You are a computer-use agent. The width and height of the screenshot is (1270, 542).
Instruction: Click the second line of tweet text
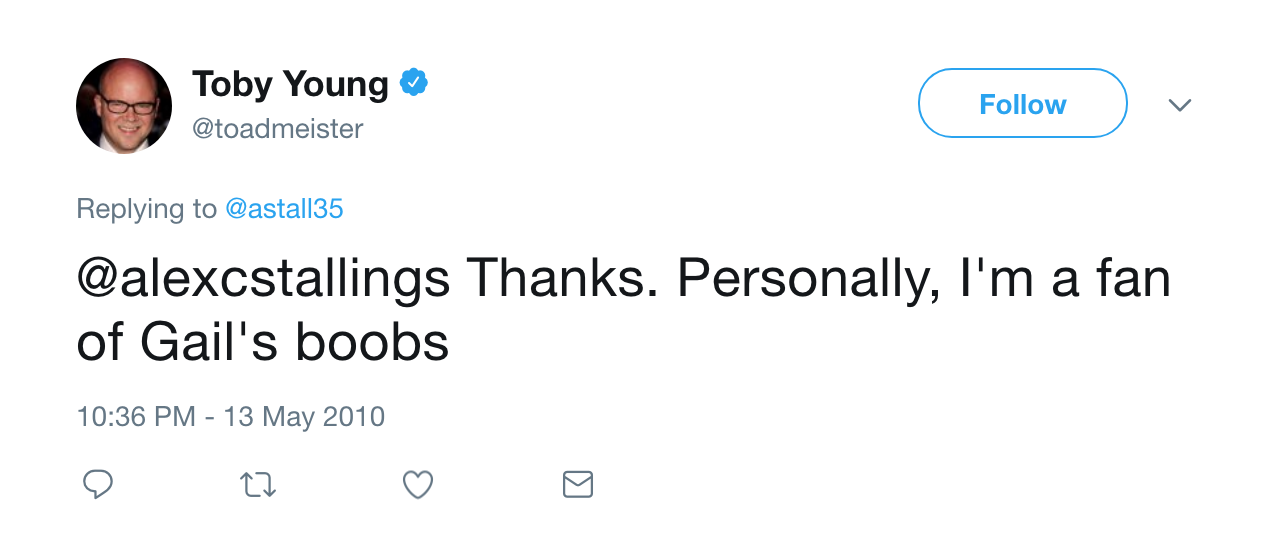263,343
